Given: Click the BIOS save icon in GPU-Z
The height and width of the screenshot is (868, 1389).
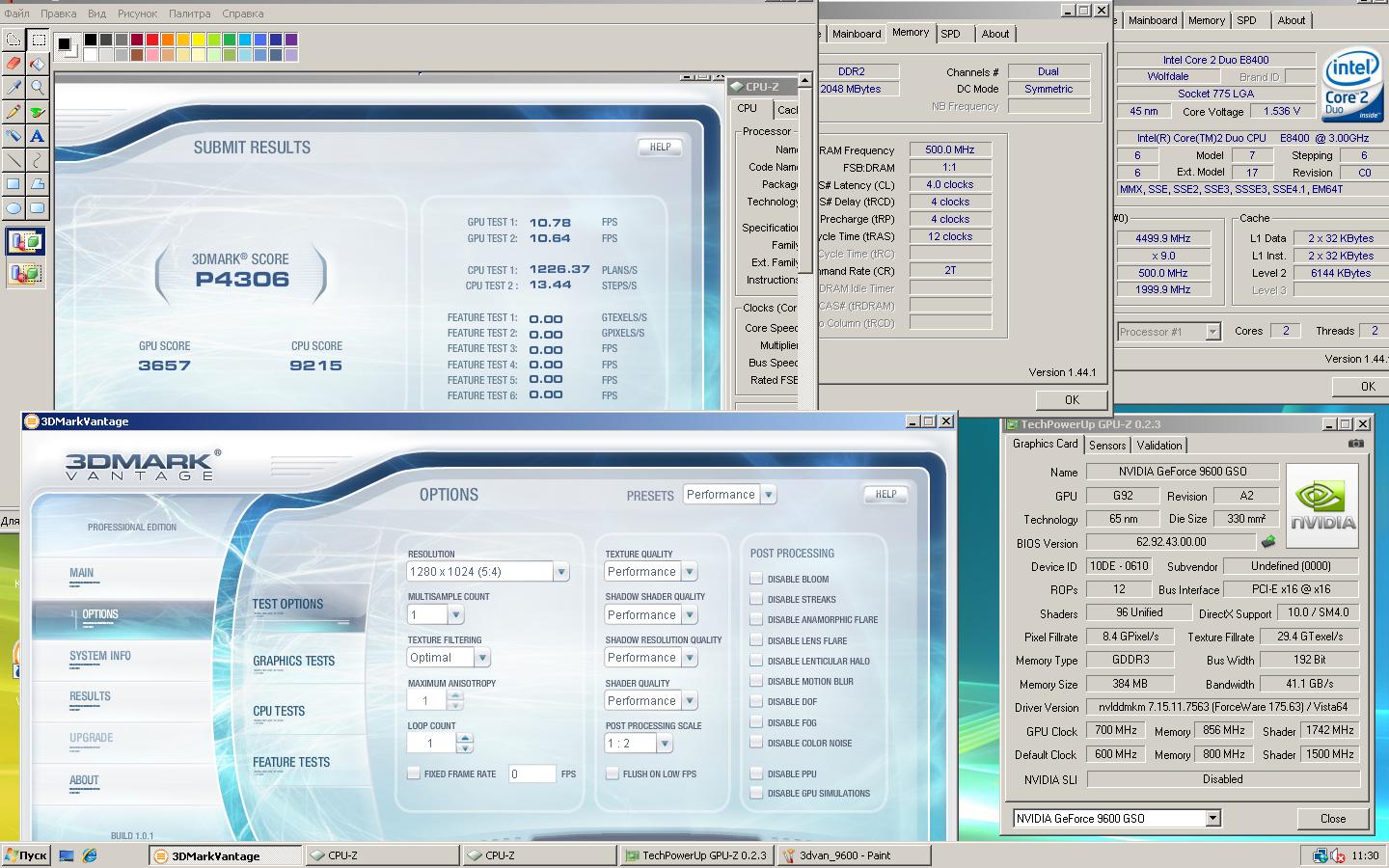Looking at the screenshot, I should (1268, 542).
